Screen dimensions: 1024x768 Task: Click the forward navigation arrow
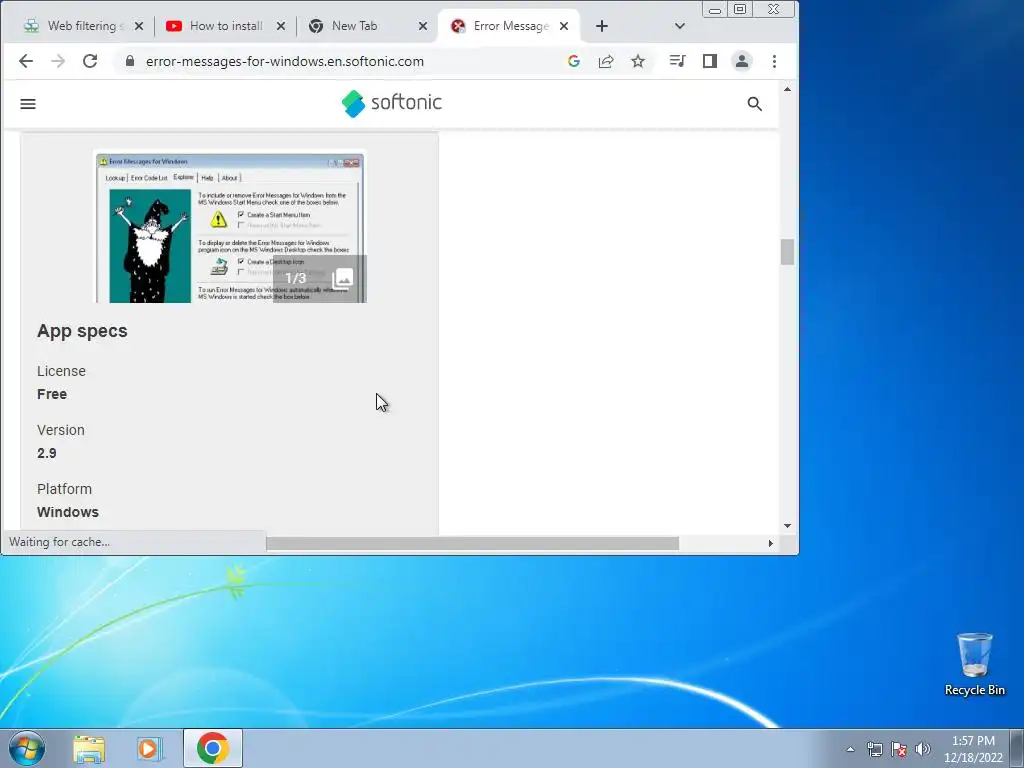[x=58, y=61]
